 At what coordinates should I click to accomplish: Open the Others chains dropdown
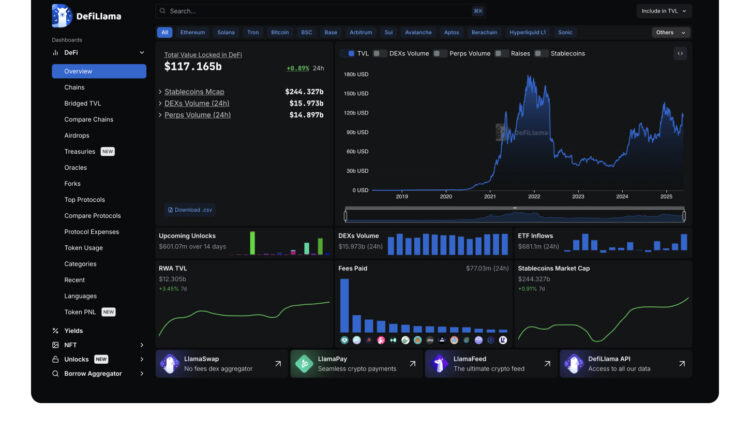670,32
